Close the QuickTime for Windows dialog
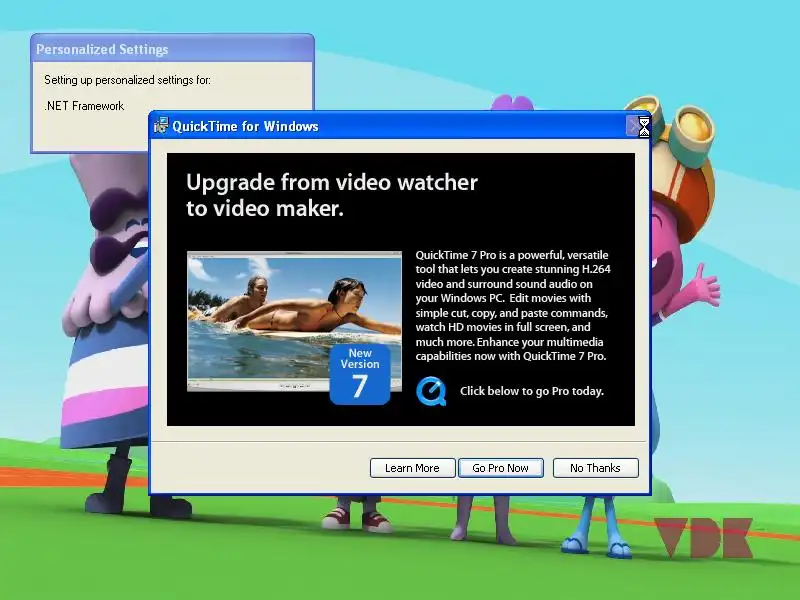This screenshot has width=800, height=600. [635, 127]
